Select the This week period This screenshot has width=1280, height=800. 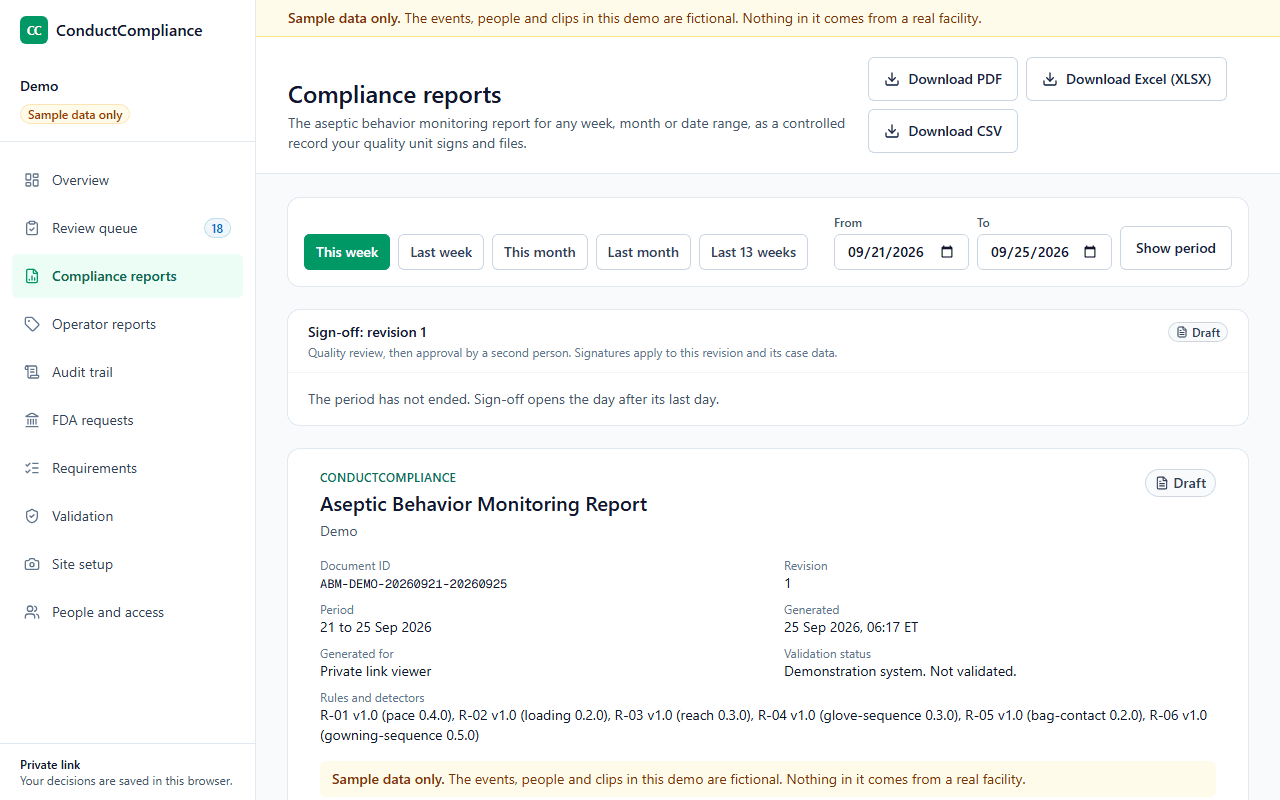pyautogui.click(x=347, y=252)
